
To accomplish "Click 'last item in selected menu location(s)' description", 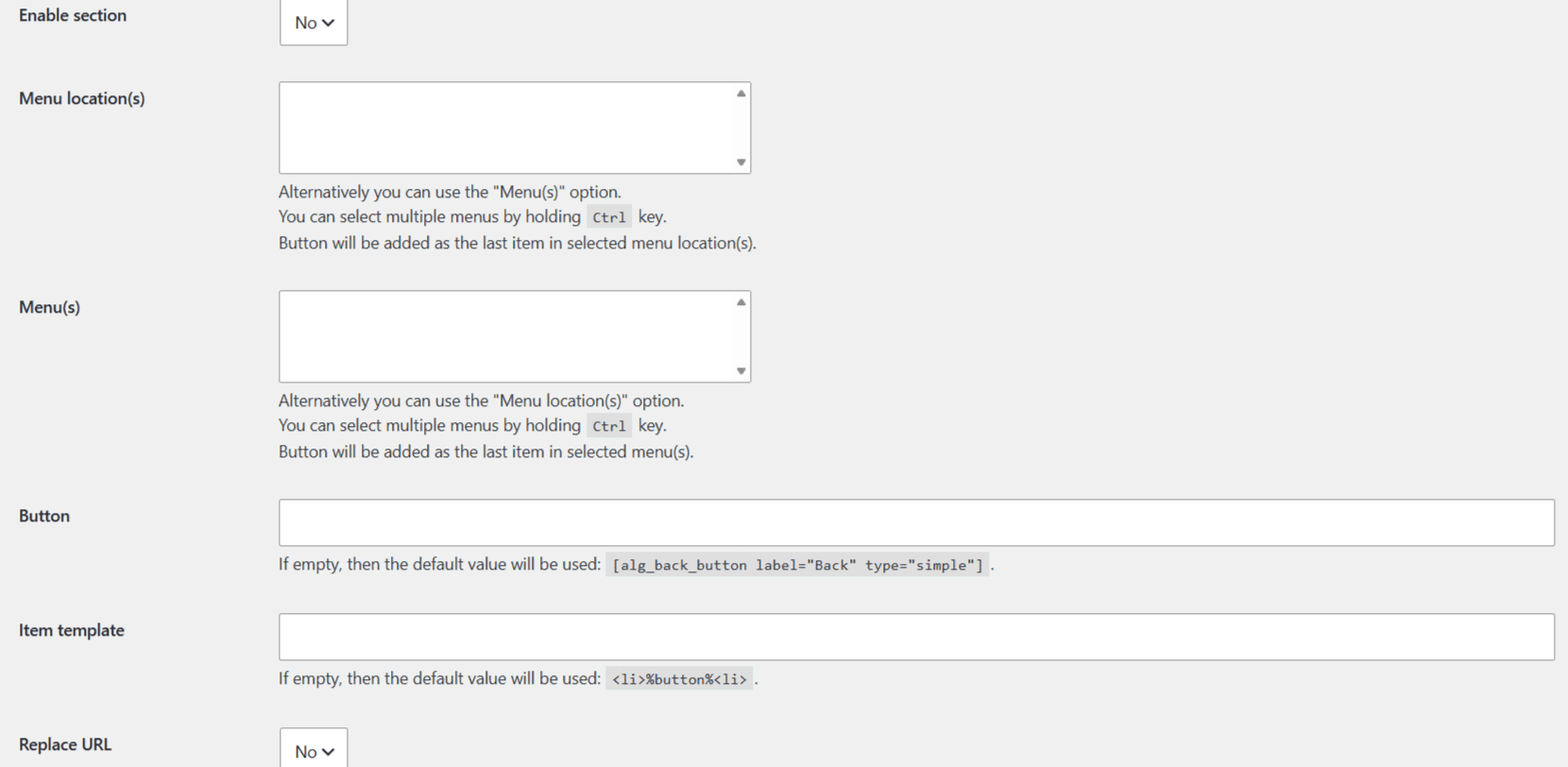I will click(518, 243).
